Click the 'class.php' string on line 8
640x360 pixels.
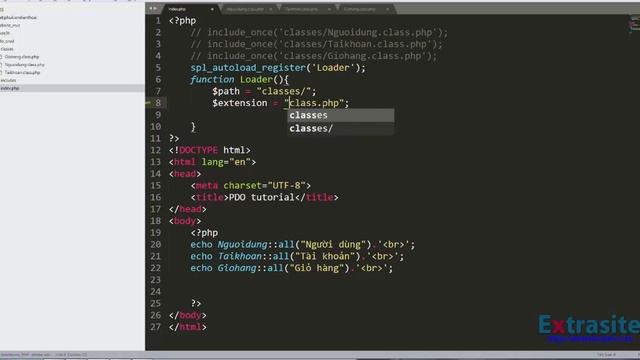point(314,103)
